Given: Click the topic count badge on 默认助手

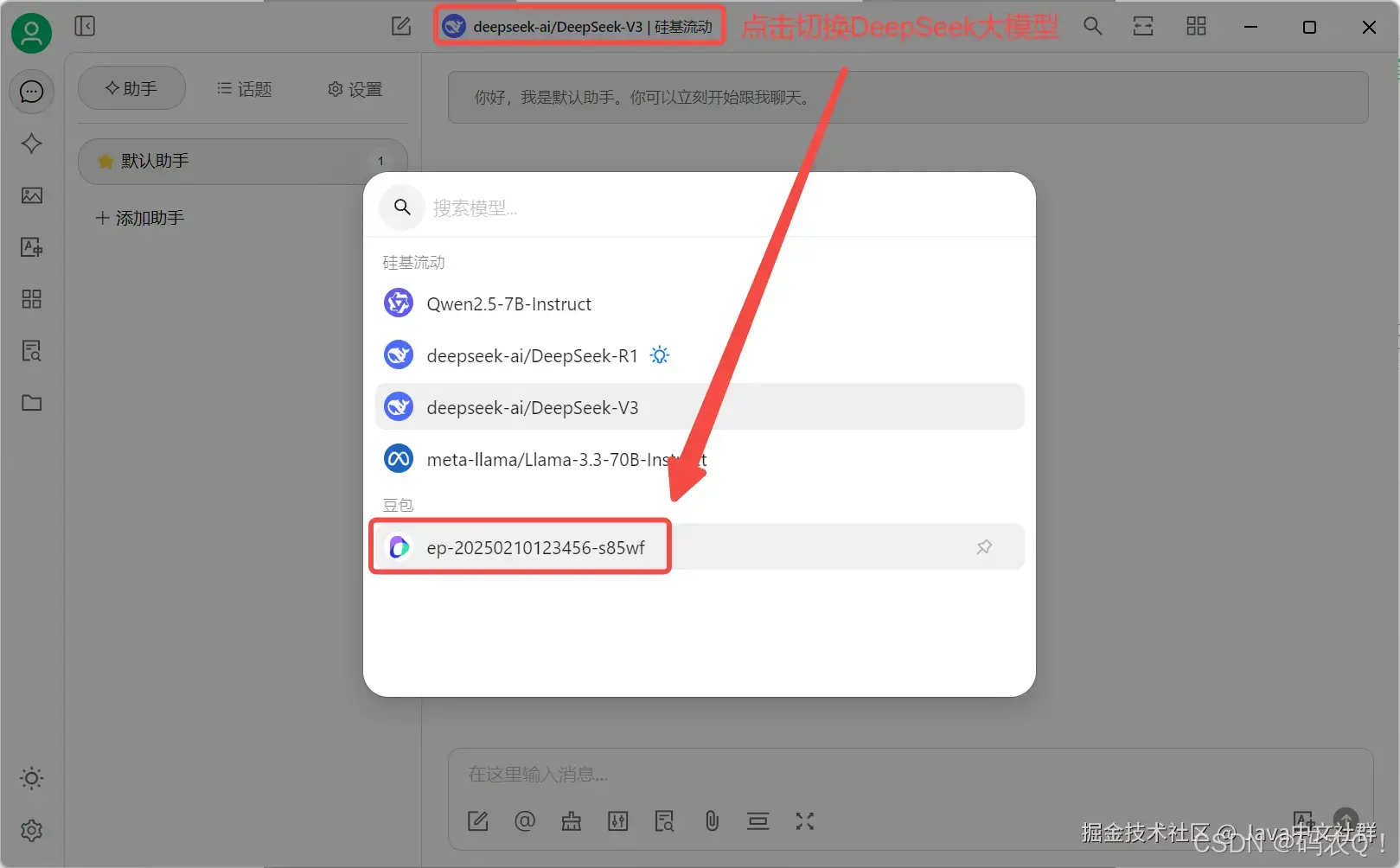Looking at the screenshot, I should click(x=380, y=161).
